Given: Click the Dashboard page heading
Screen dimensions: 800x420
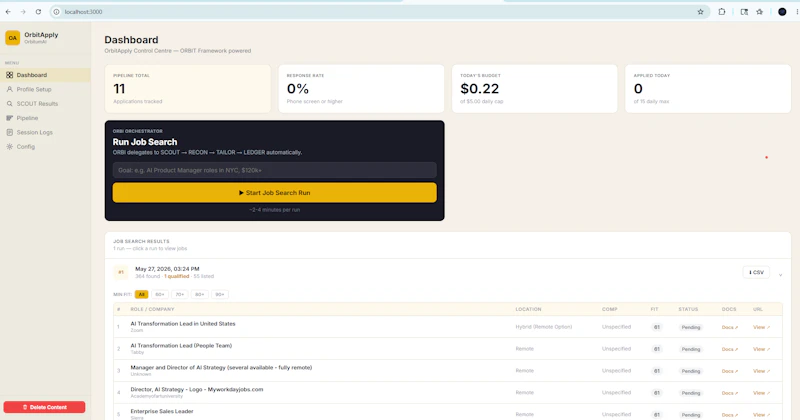Looking at the screenshot, I should 131,40.
